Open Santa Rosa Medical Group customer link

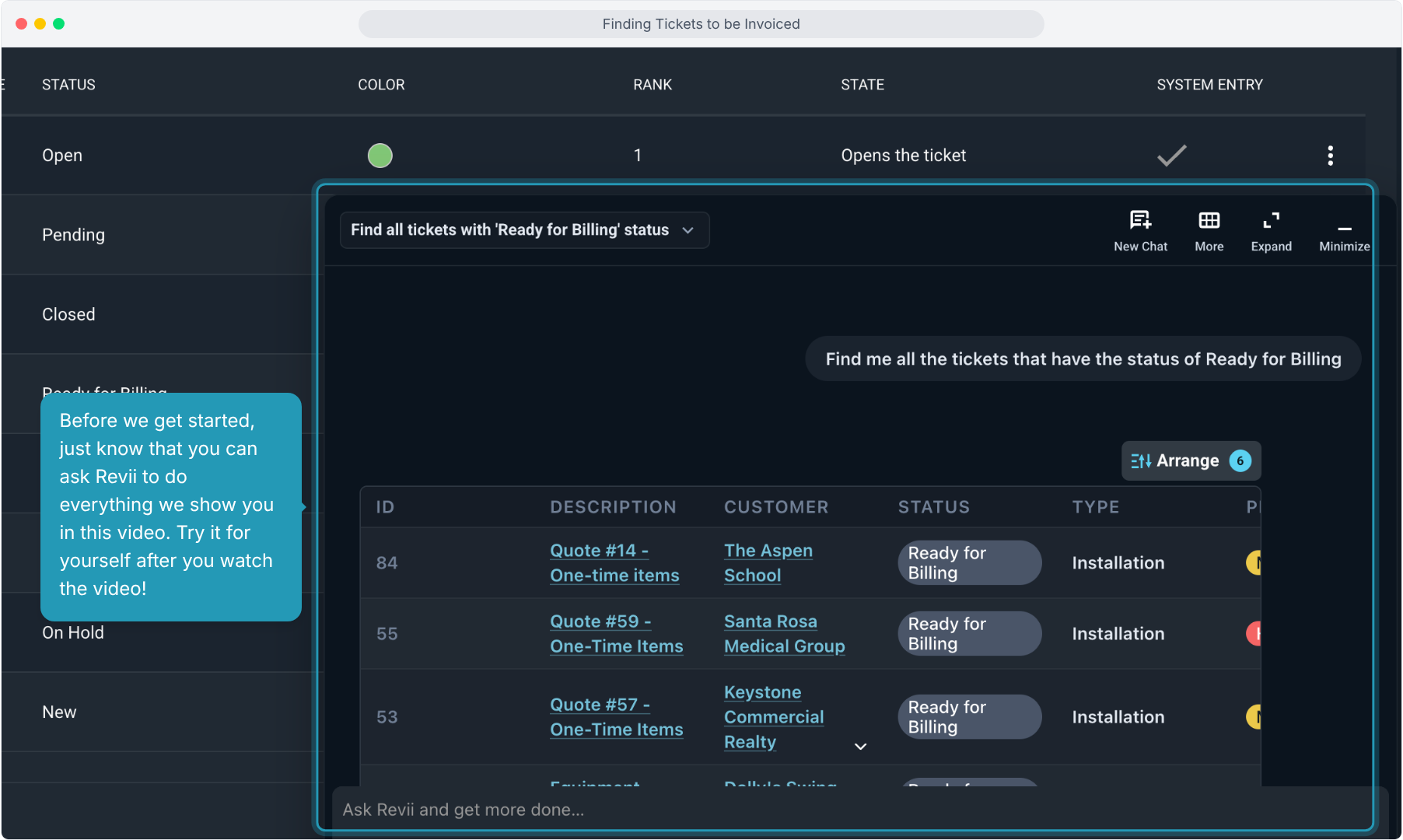(784, 634)
